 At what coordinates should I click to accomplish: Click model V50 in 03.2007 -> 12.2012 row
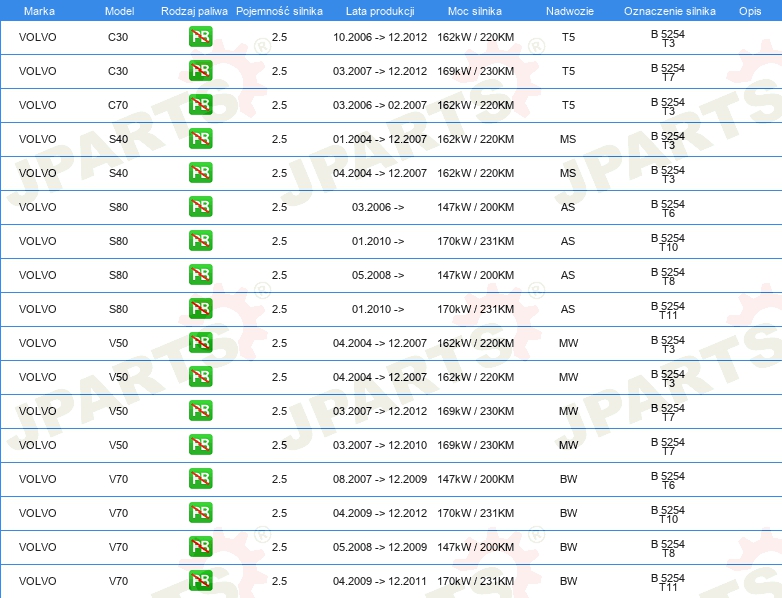[x=119, y=411]
